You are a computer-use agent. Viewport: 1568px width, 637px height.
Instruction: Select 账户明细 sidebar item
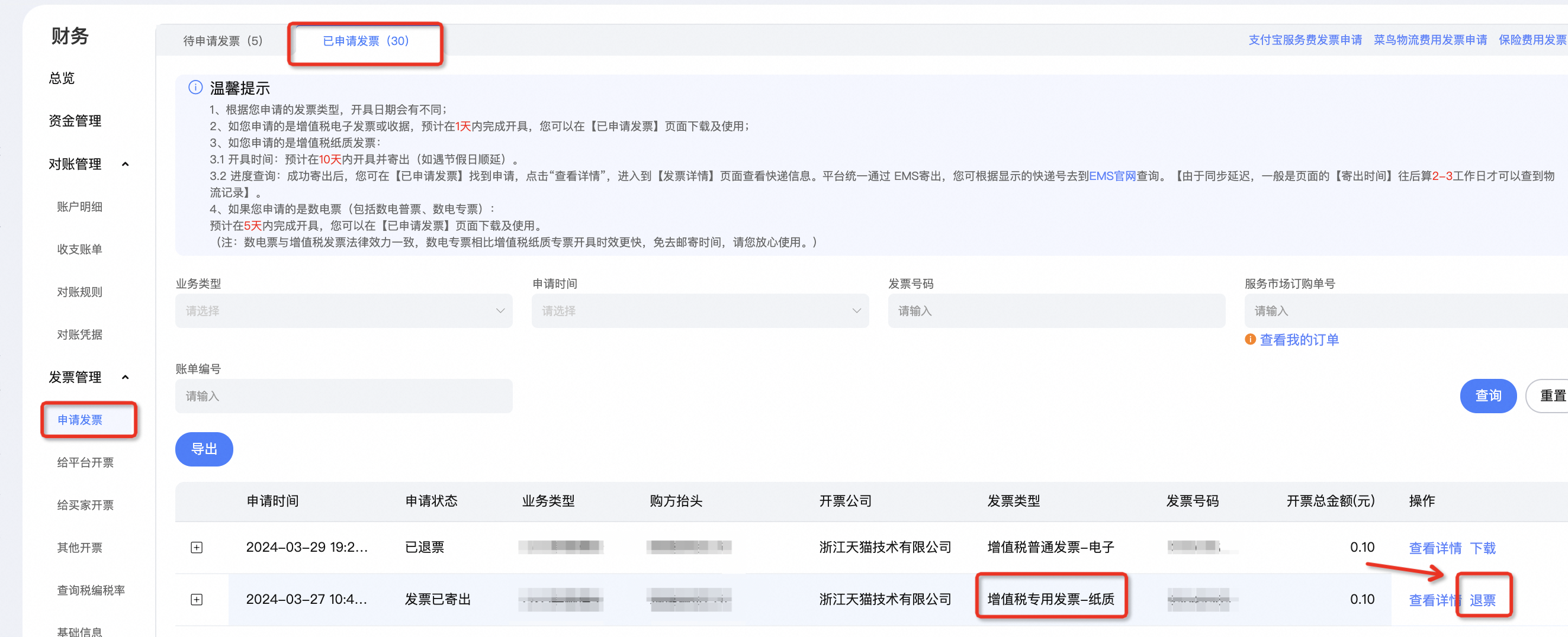pos(80,207)
